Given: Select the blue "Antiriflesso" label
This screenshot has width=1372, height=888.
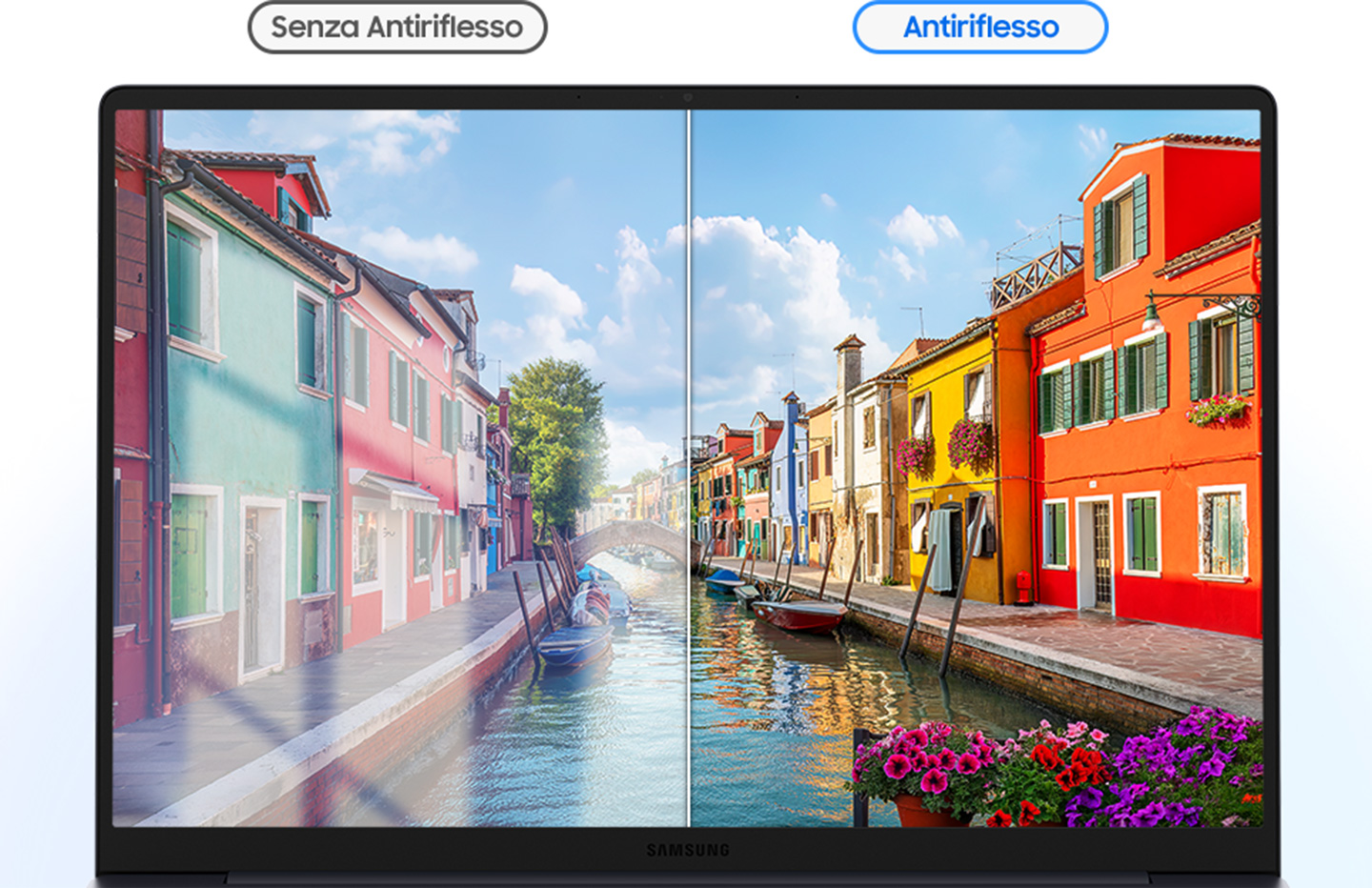Looking at the screenshot, I should tap(980, 27).
